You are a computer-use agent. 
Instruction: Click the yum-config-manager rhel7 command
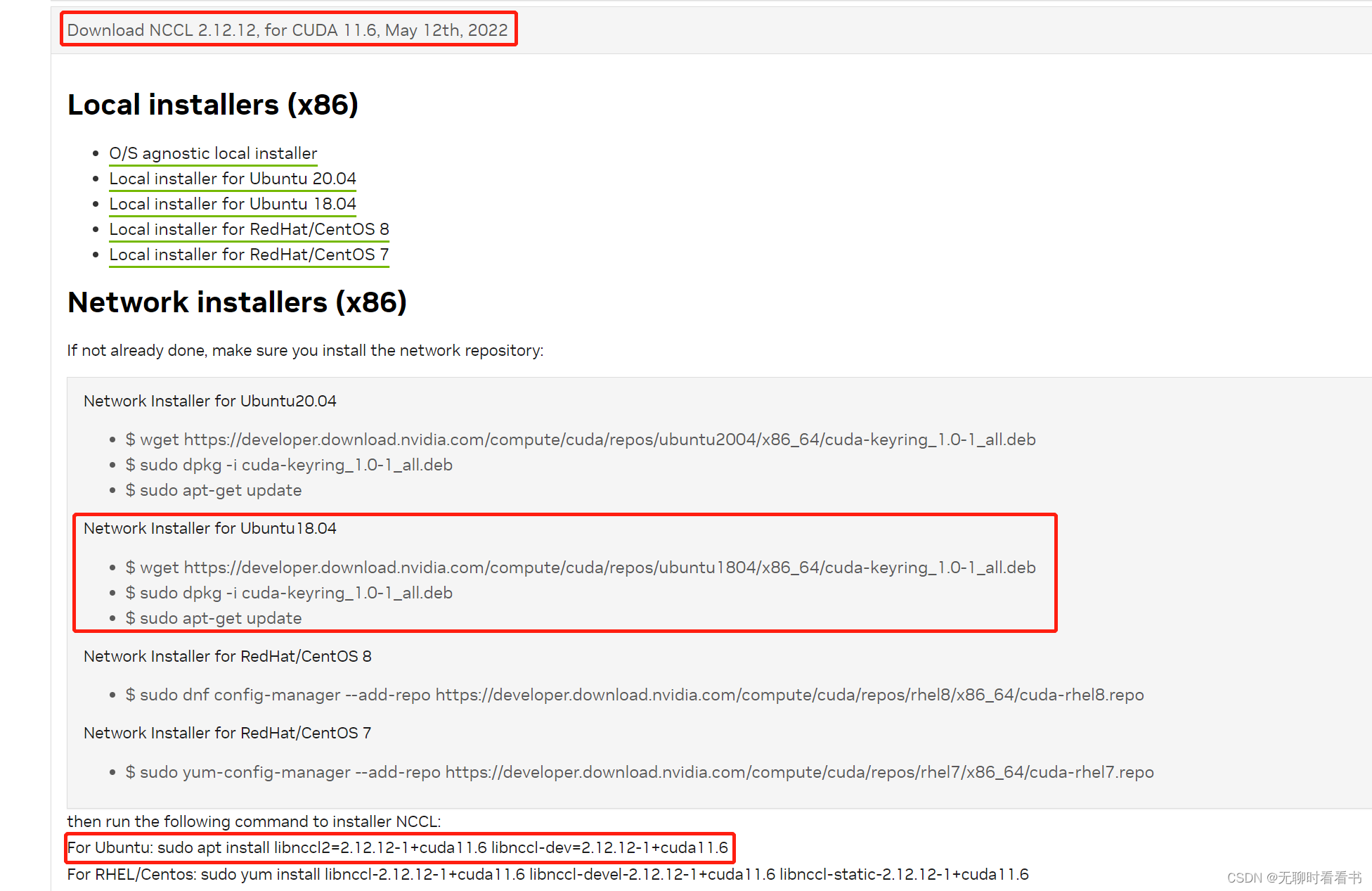click(x=640, y=772)
